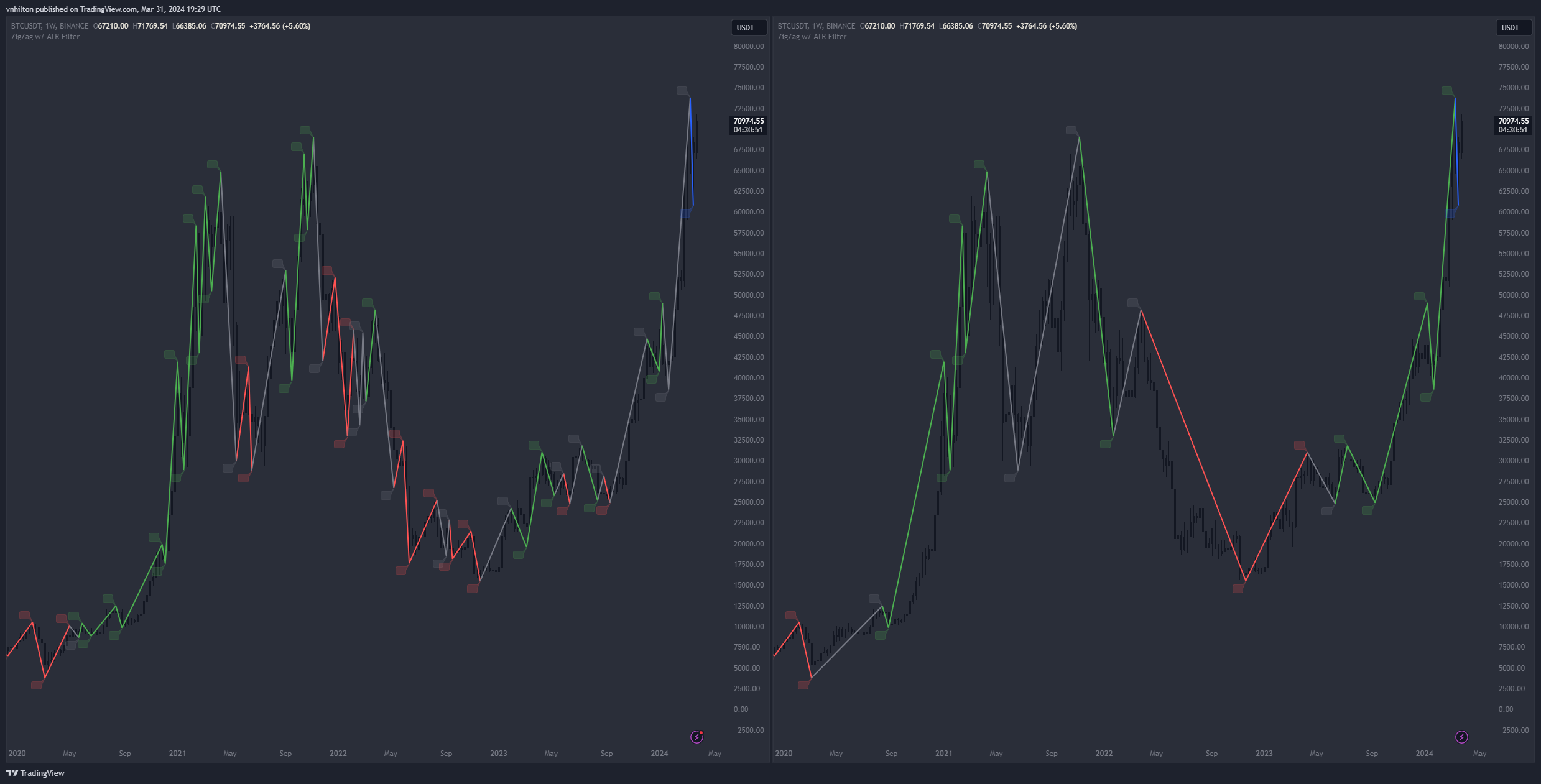Click 80000.00 on the left chart price axis
This screenshot has height=784, width=1541.
point(749,47)
